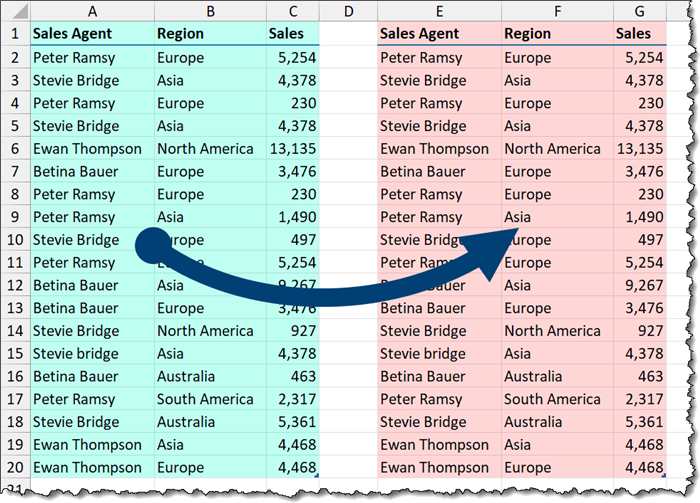Click South America cell in column B

(x=210, y=399)
